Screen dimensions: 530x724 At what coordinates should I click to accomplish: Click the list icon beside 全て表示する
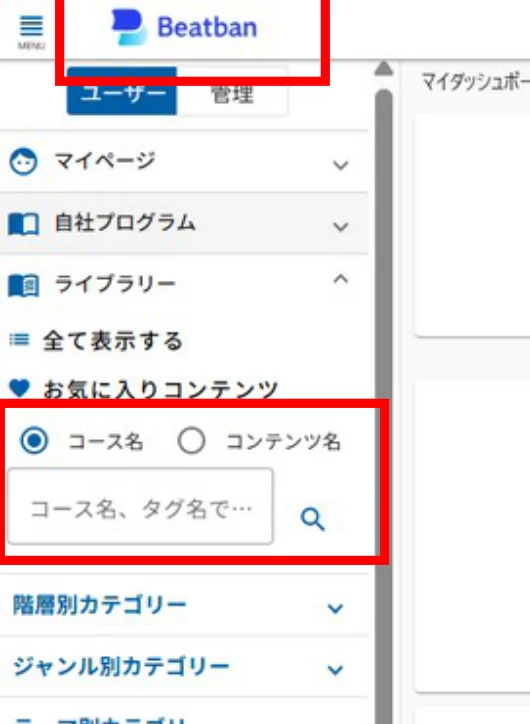coord(19,340)
